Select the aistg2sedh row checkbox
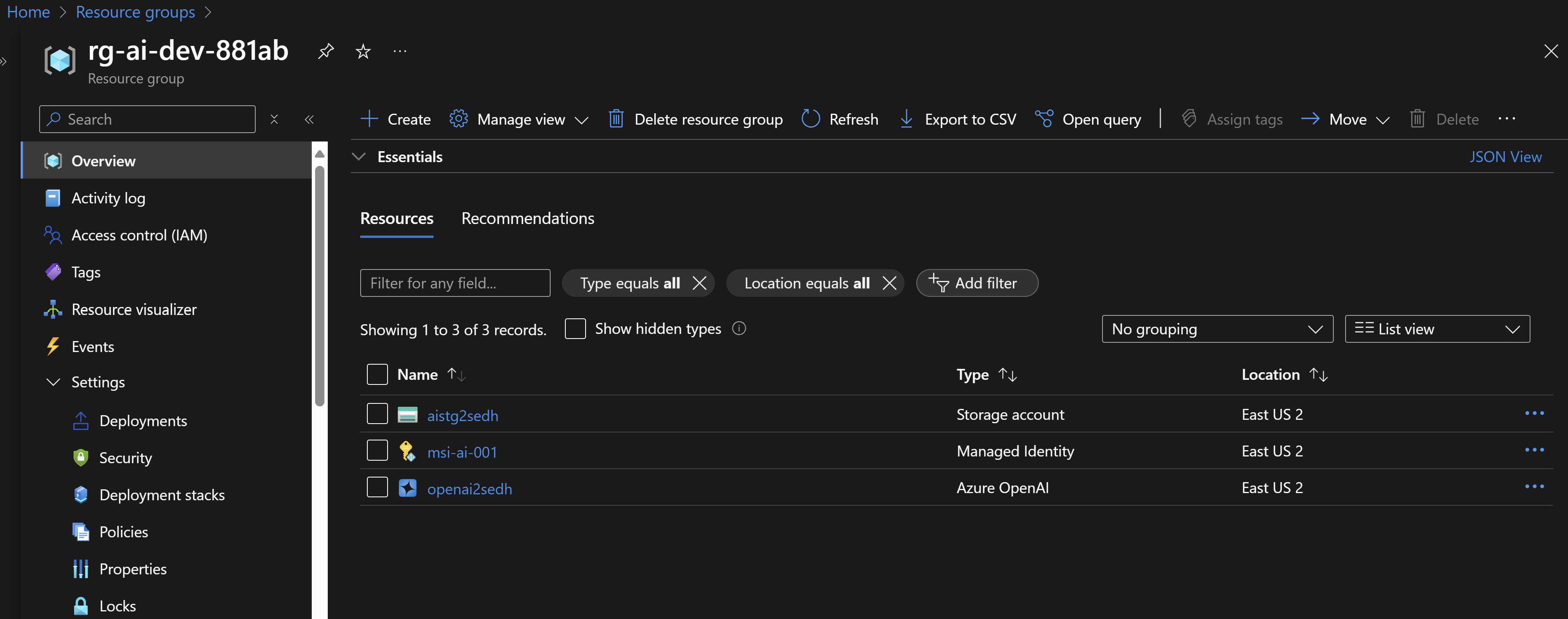 (377, 413)
